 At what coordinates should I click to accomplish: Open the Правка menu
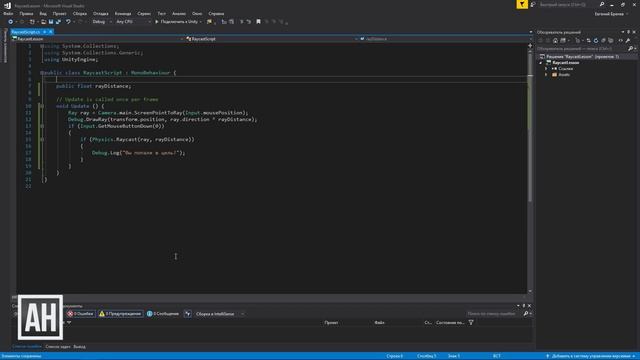pyautogui.click(x=26, y=13)
